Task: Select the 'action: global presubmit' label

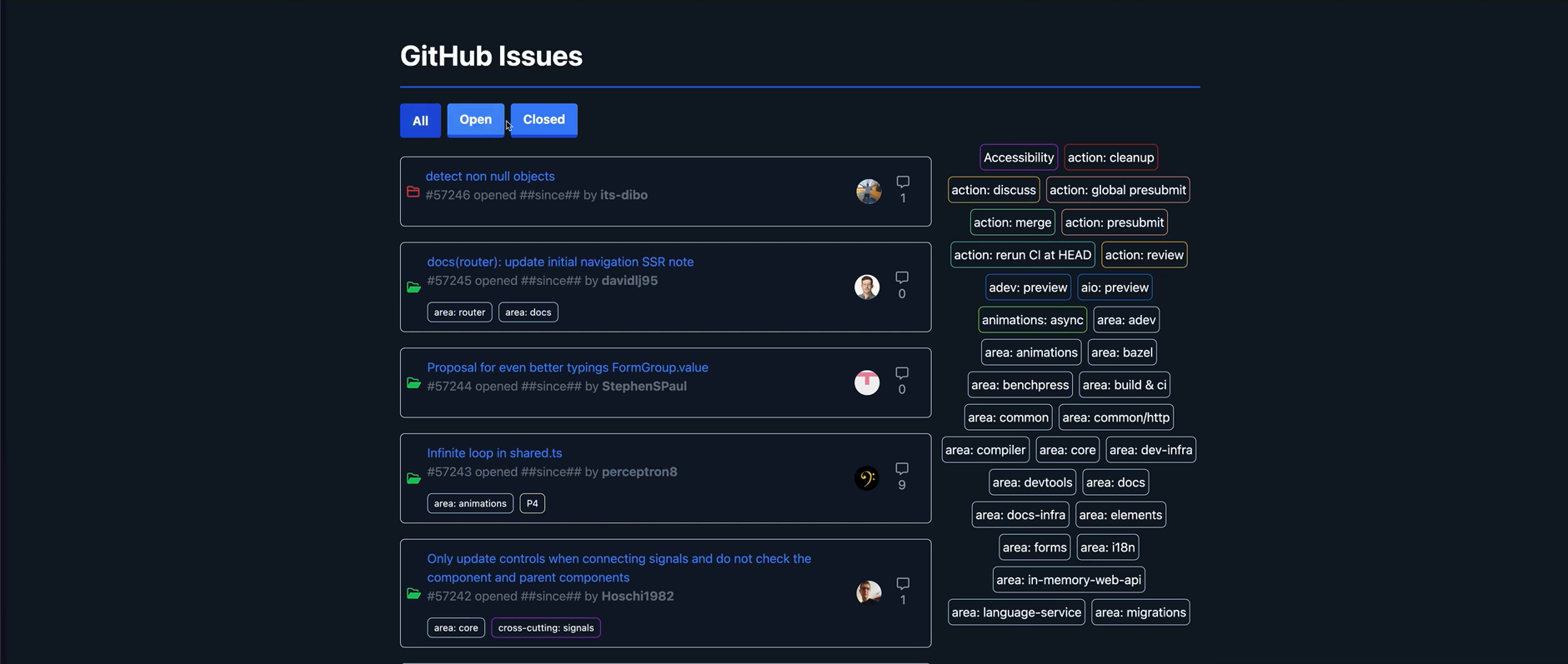Action: [x=1118, y=190]
